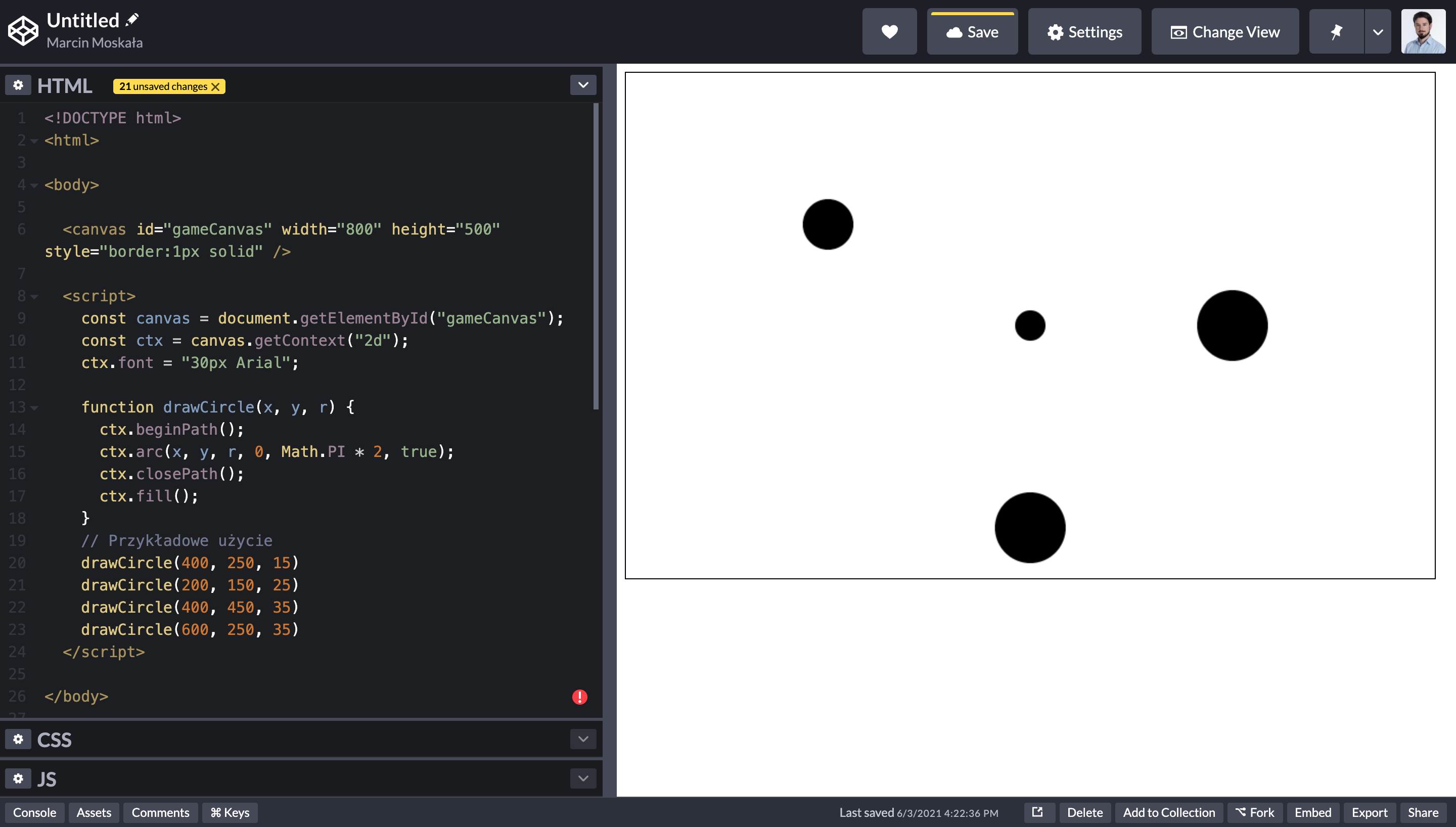Pin this pen with pushpin icon
Image resolution: width=1456 pixels, height=827 pixels.
pos(1336,32)
